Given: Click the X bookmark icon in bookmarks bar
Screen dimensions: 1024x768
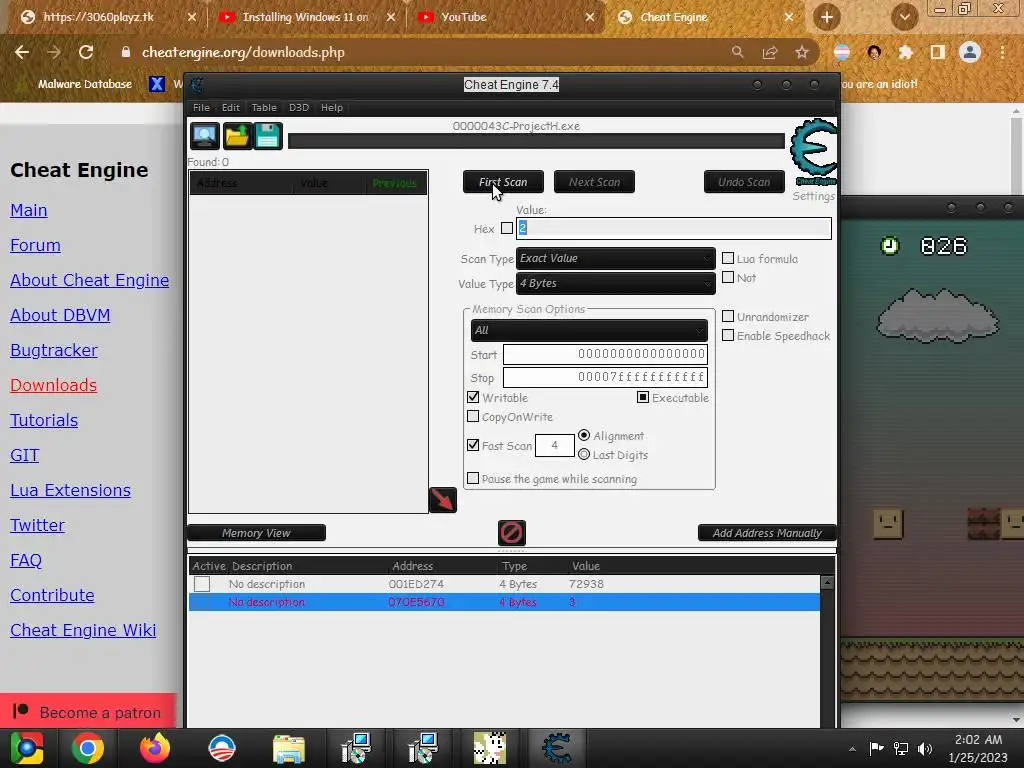Looking at the screenshot, I should (157, 84).
